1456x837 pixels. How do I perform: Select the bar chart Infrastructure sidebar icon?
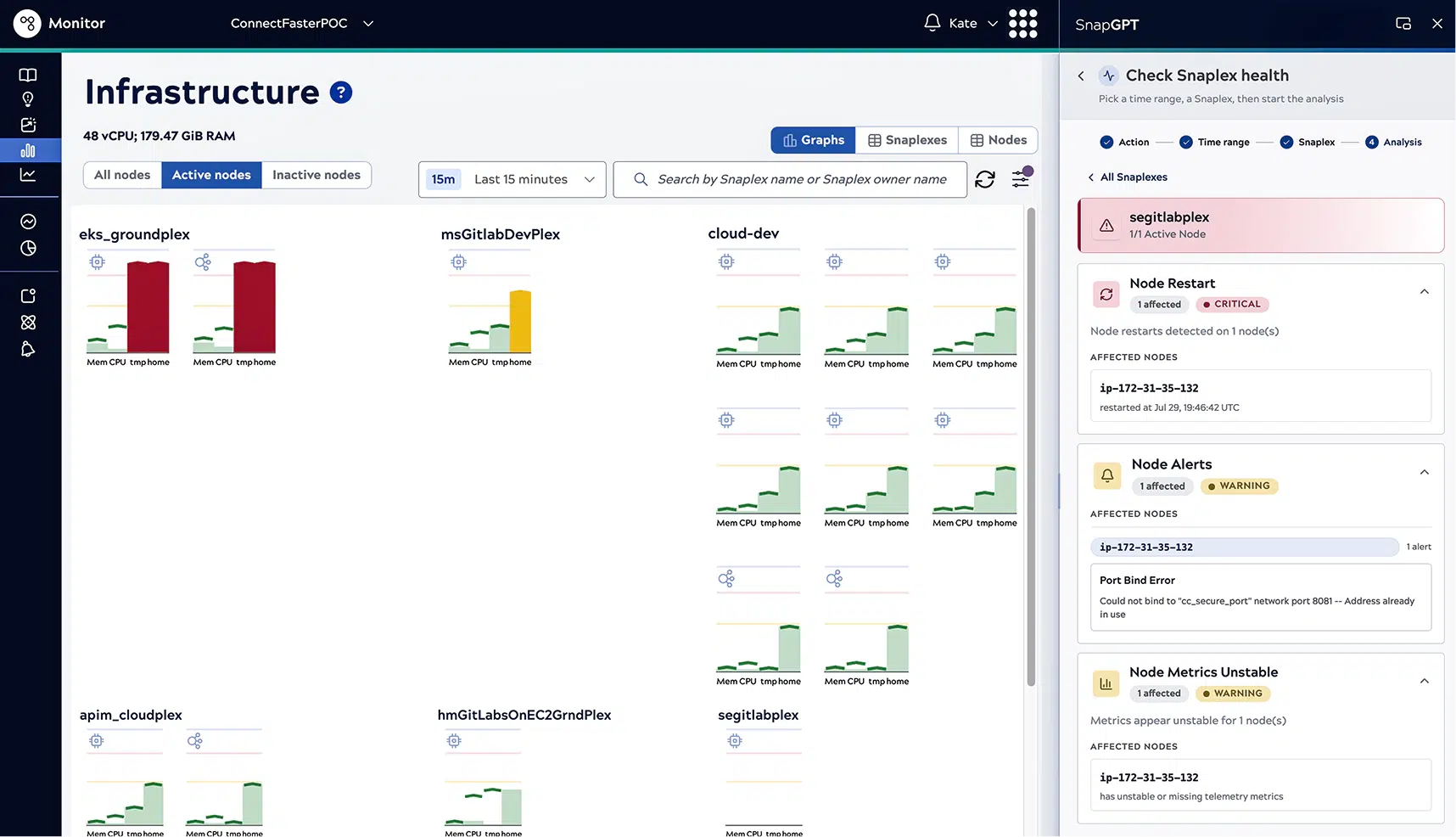pos(28,150)
